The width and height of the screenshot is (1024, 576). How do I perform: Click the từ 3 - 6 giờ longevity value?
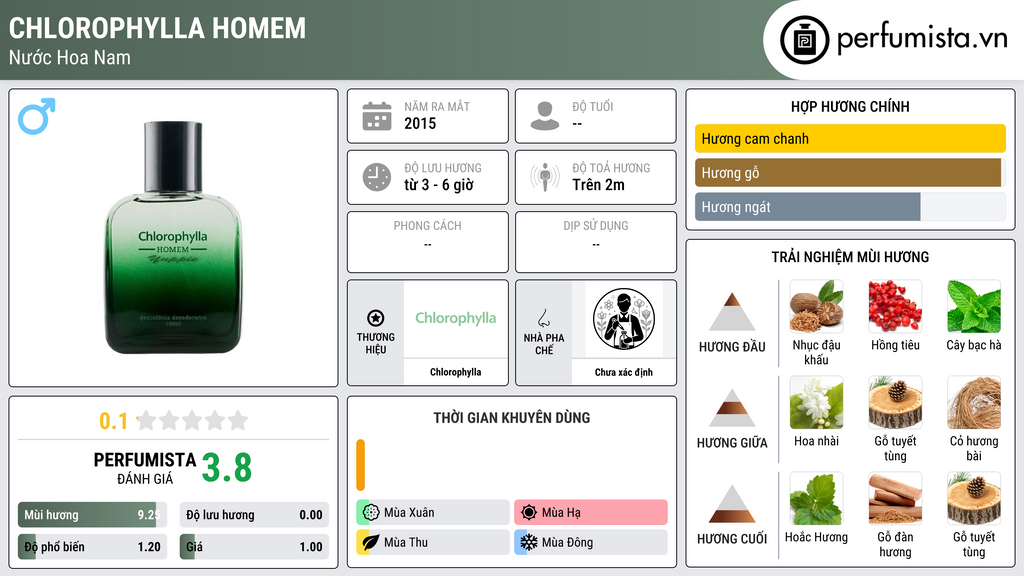point(439,185)
